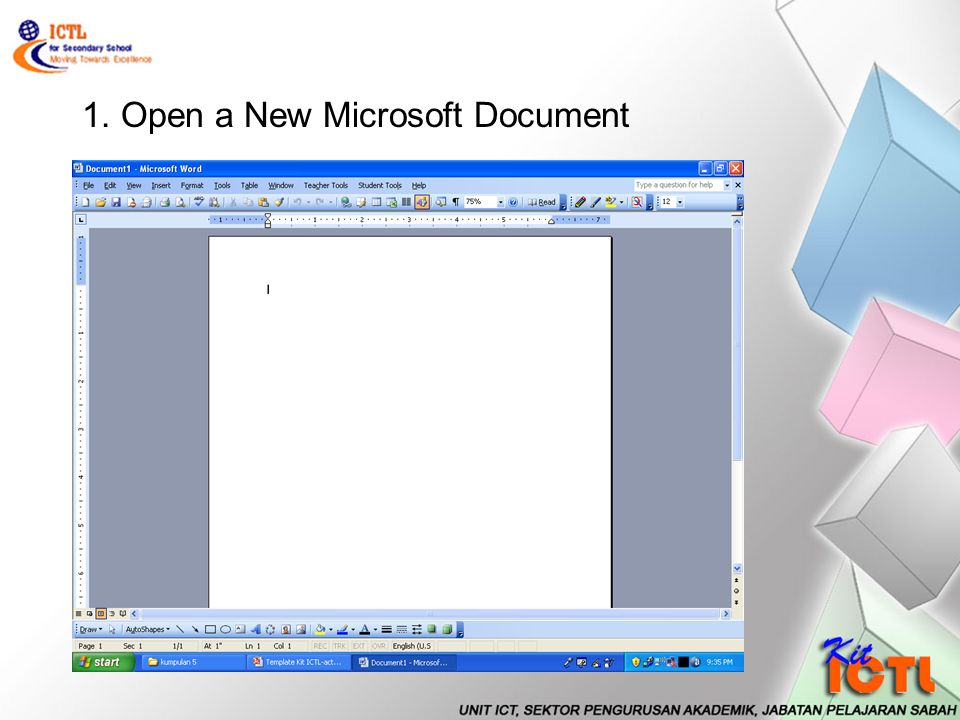Select the Line tool on Drawing toolbar
The image size is (960, 720).
(x=180, y=629)
